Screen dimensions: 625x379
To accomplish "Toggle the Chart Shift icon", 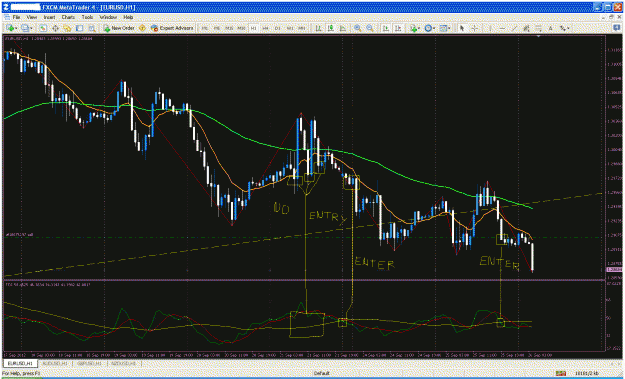I will coord(398,28).
